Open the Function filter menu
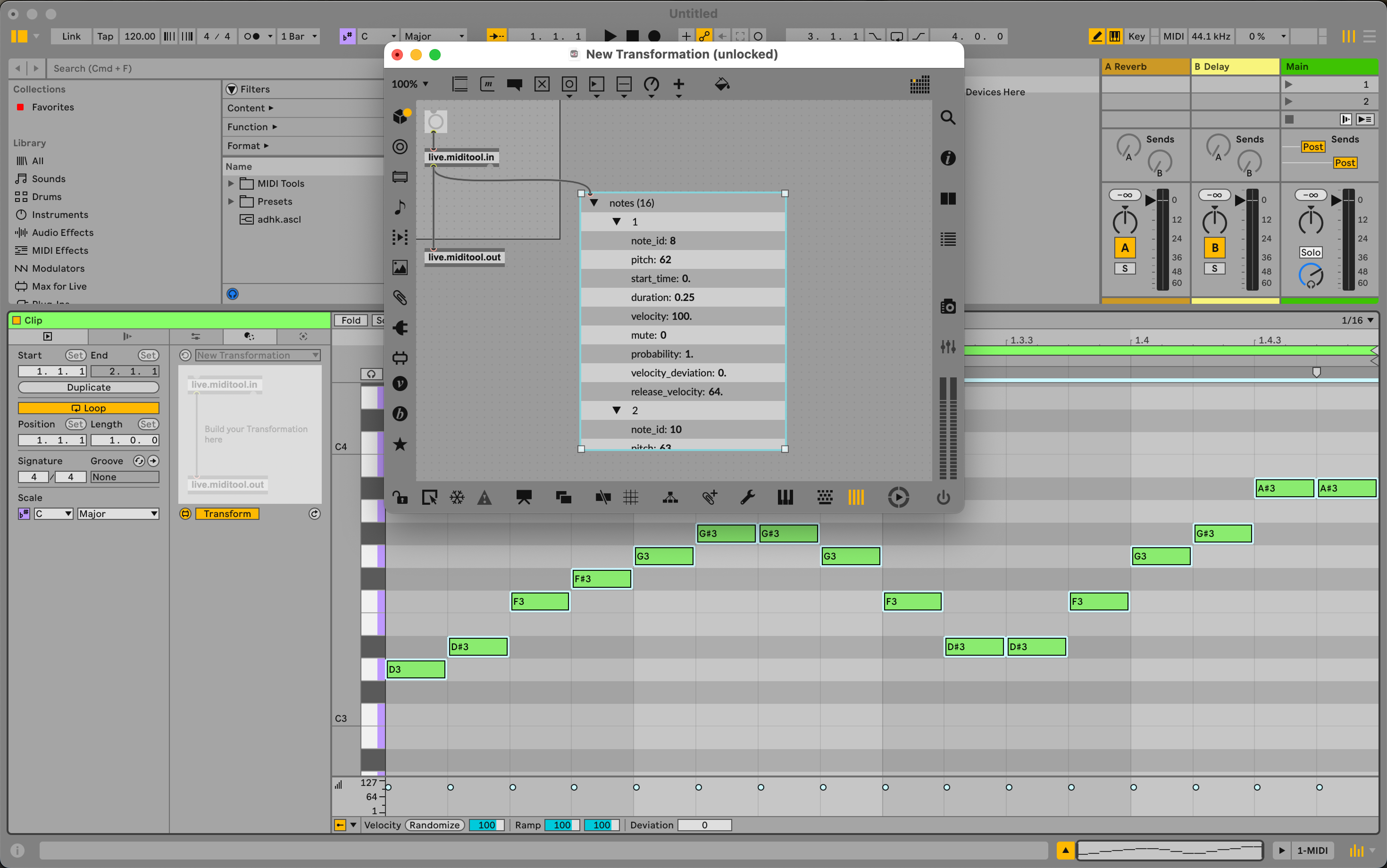The width and height of the screenshot is (1387, 868). pyautogui.click(x=252, y=127)
